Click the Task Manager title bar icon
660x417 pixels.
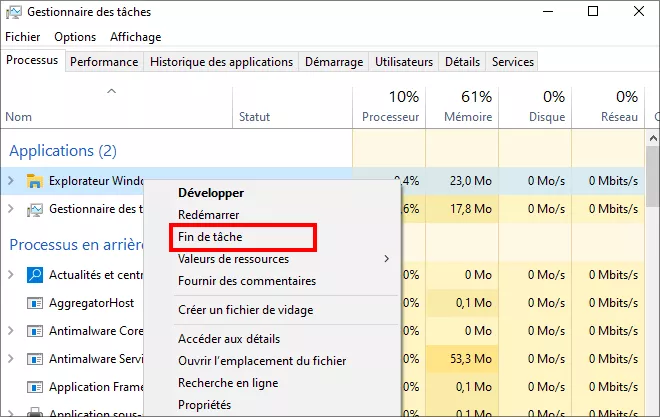tap(13, 12)
